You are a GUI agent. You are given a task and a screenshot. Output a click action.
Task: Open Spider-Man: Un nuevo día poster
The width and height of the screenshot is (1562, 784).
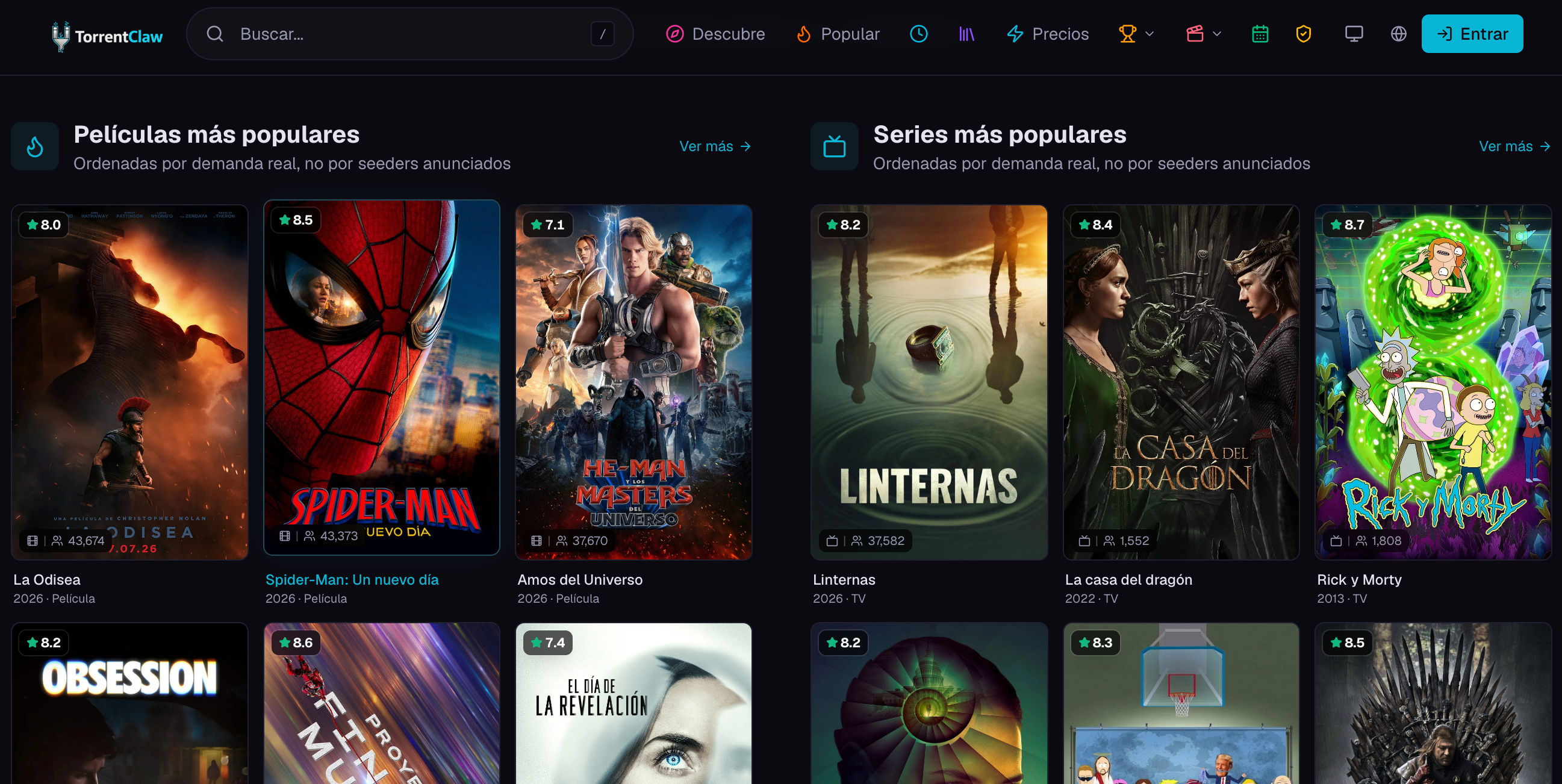click(381, 377)
